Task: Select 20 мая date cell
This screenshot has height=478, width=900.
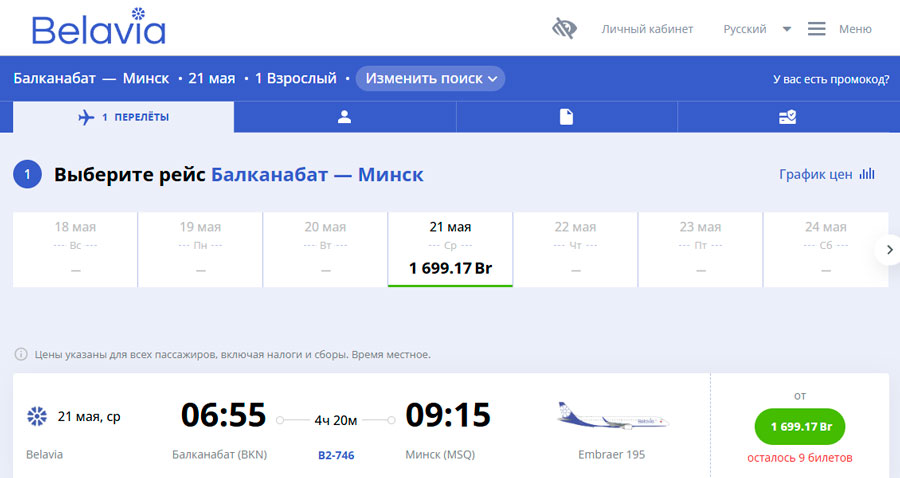Action: point(325,250)
